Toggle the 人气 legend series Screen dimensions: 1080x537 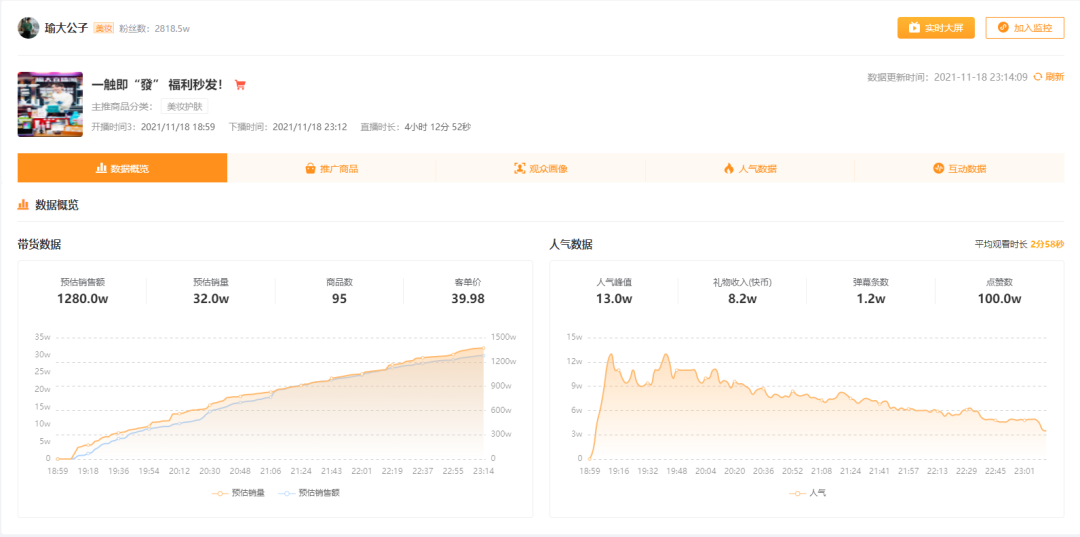807,493
